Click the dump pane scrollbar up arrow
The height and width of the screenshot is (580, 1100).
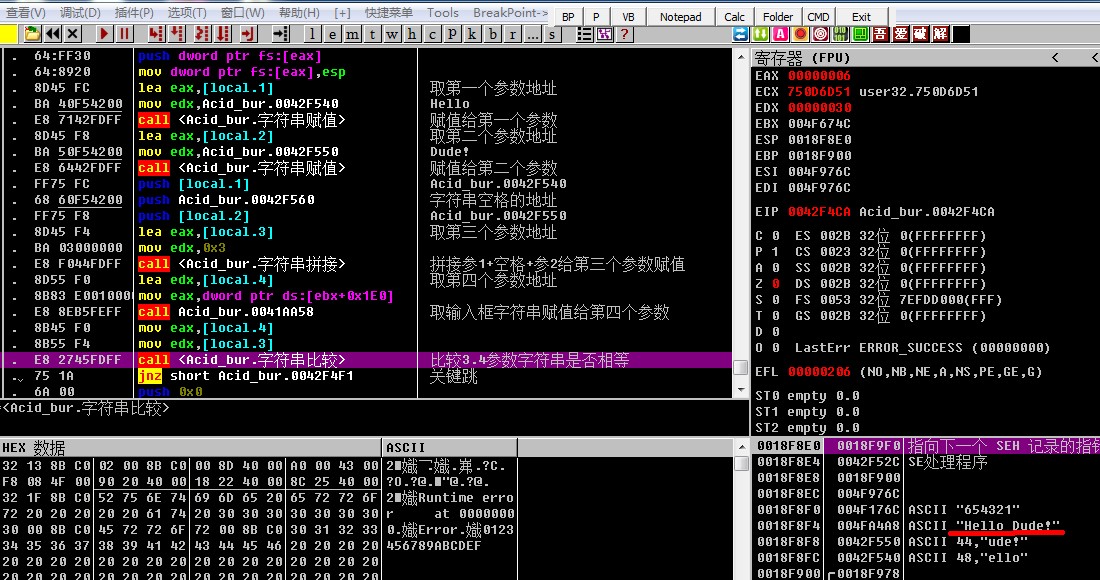pyautogui.click(x=742, y=446)
